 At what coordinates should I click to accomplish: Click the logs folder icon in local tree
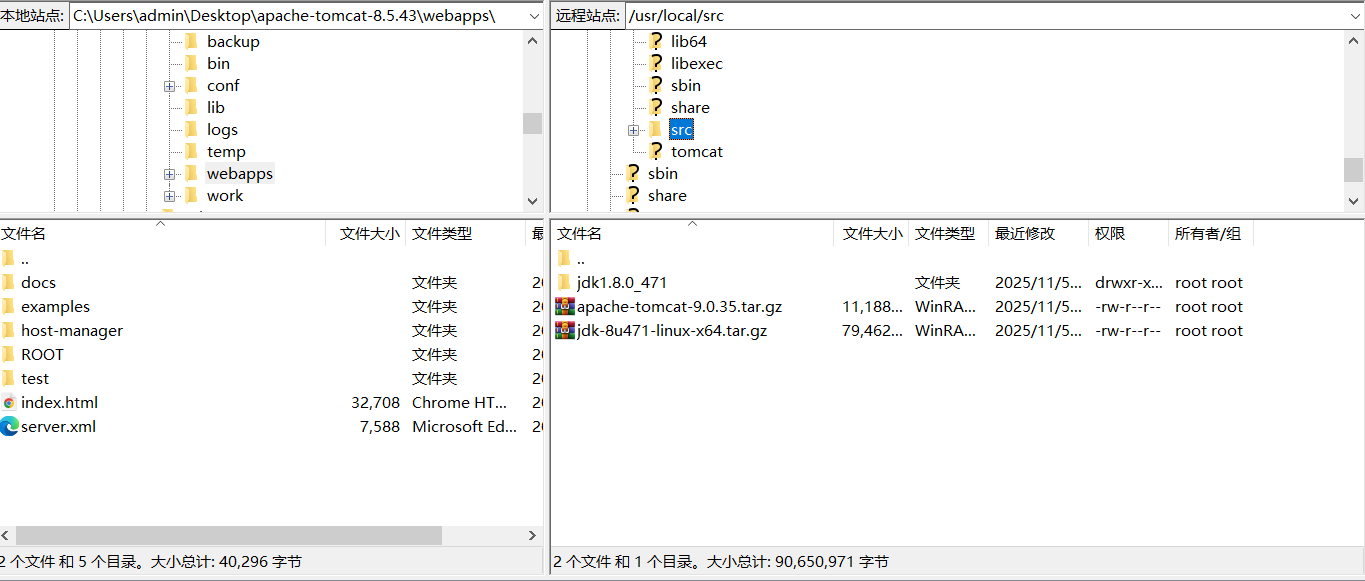(x=191, y=129)
